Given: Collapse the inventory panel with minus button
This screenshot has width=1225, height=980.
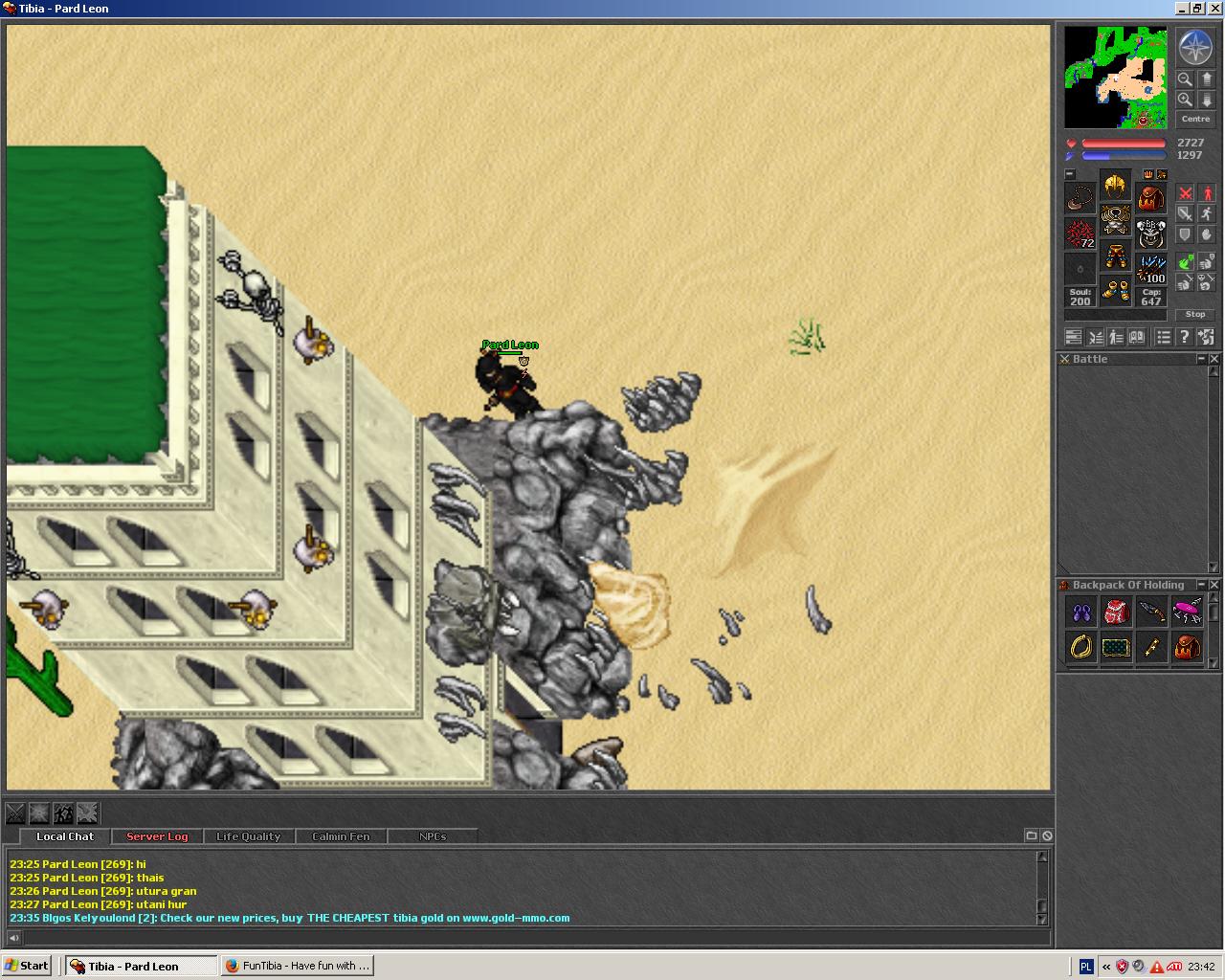Looking at the screenshot, I should [1070, 174].
